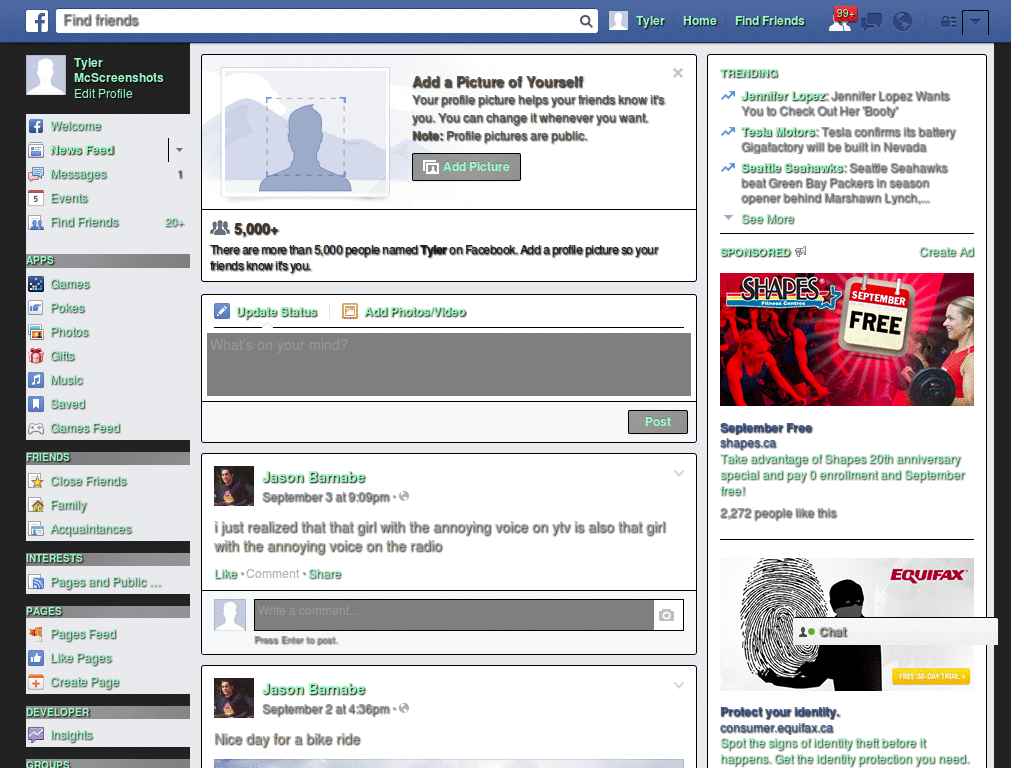Open the Equifax ad image
The height and width of the screenshot is (768, 1024).
click(846, 624)
